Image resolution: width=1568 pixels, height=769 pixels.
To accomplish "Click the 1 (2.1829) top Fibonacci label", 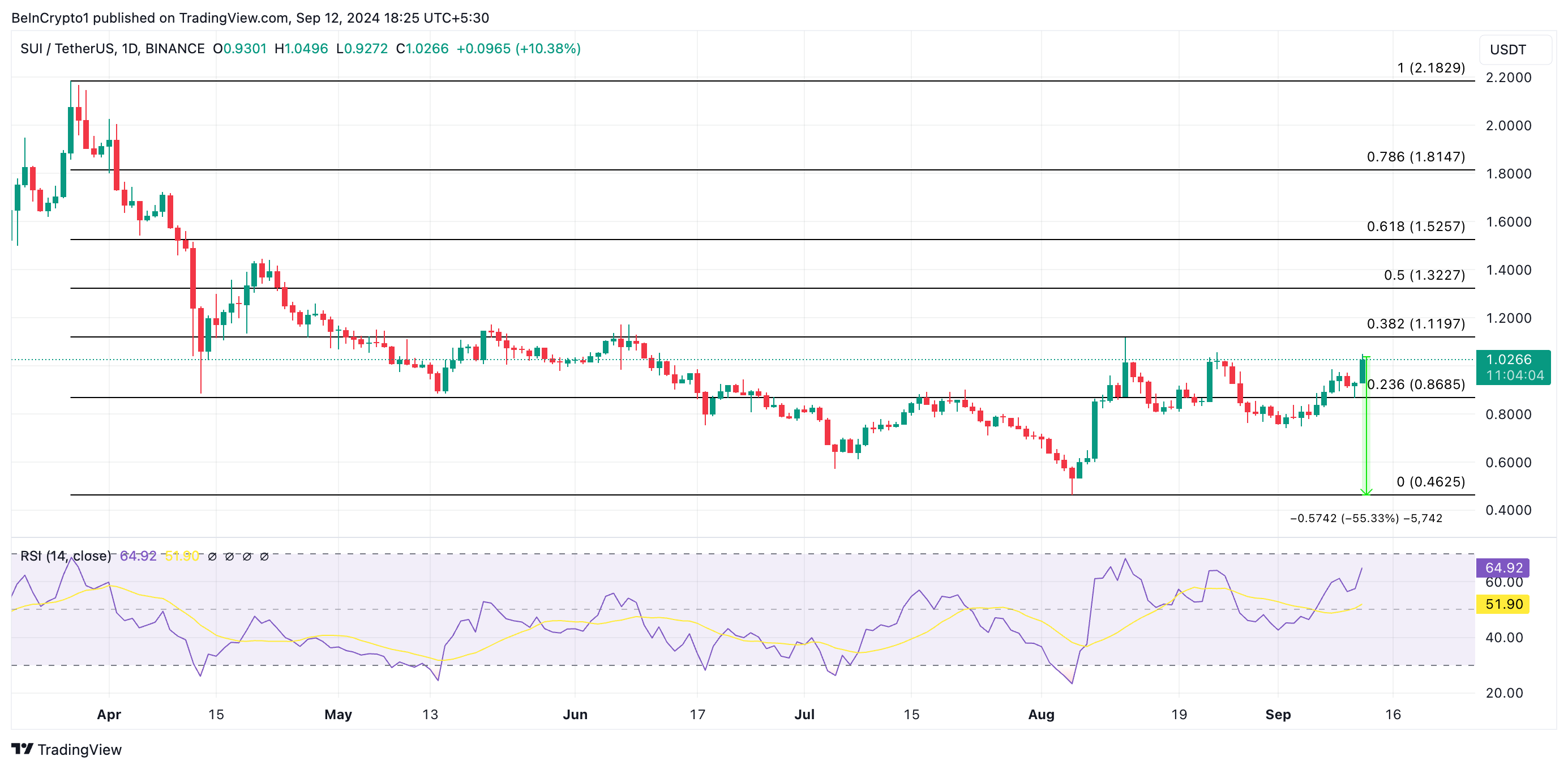I will (x=1430, y=67).
